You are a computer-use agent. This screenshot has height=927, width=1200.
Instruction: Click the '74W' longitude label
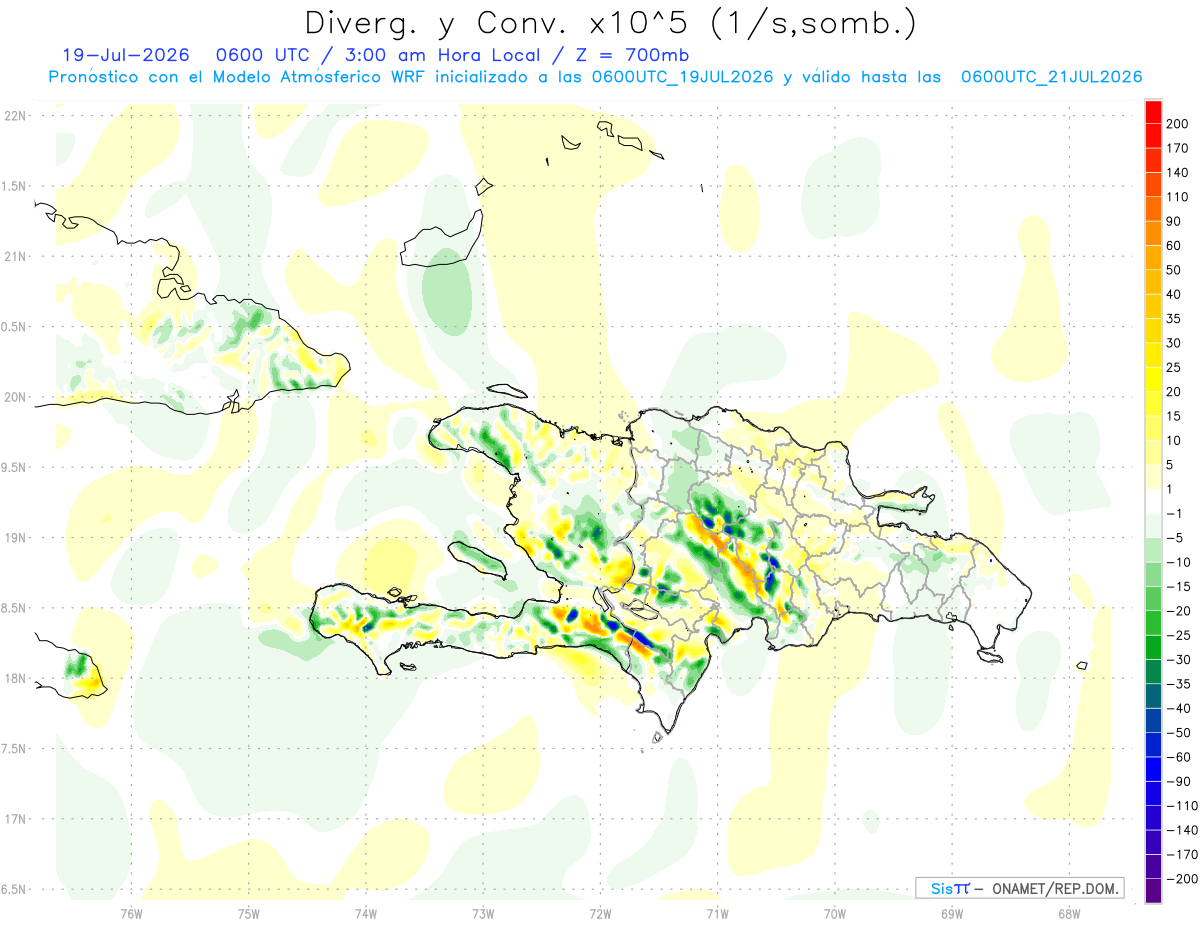click(x=365, y=913)
